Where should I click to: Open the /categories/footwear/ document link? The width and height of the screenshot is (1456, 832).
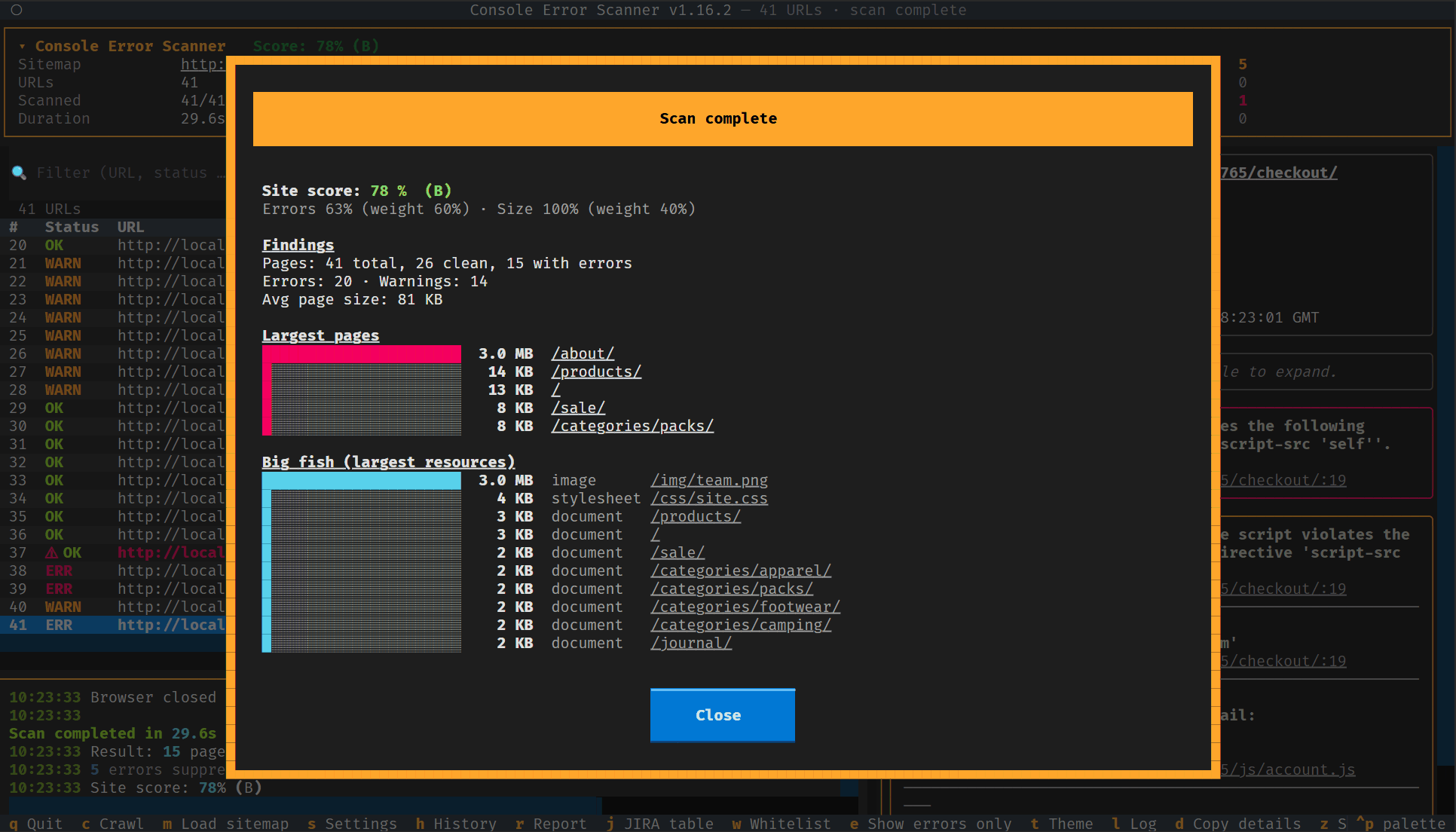click(745, 607)
